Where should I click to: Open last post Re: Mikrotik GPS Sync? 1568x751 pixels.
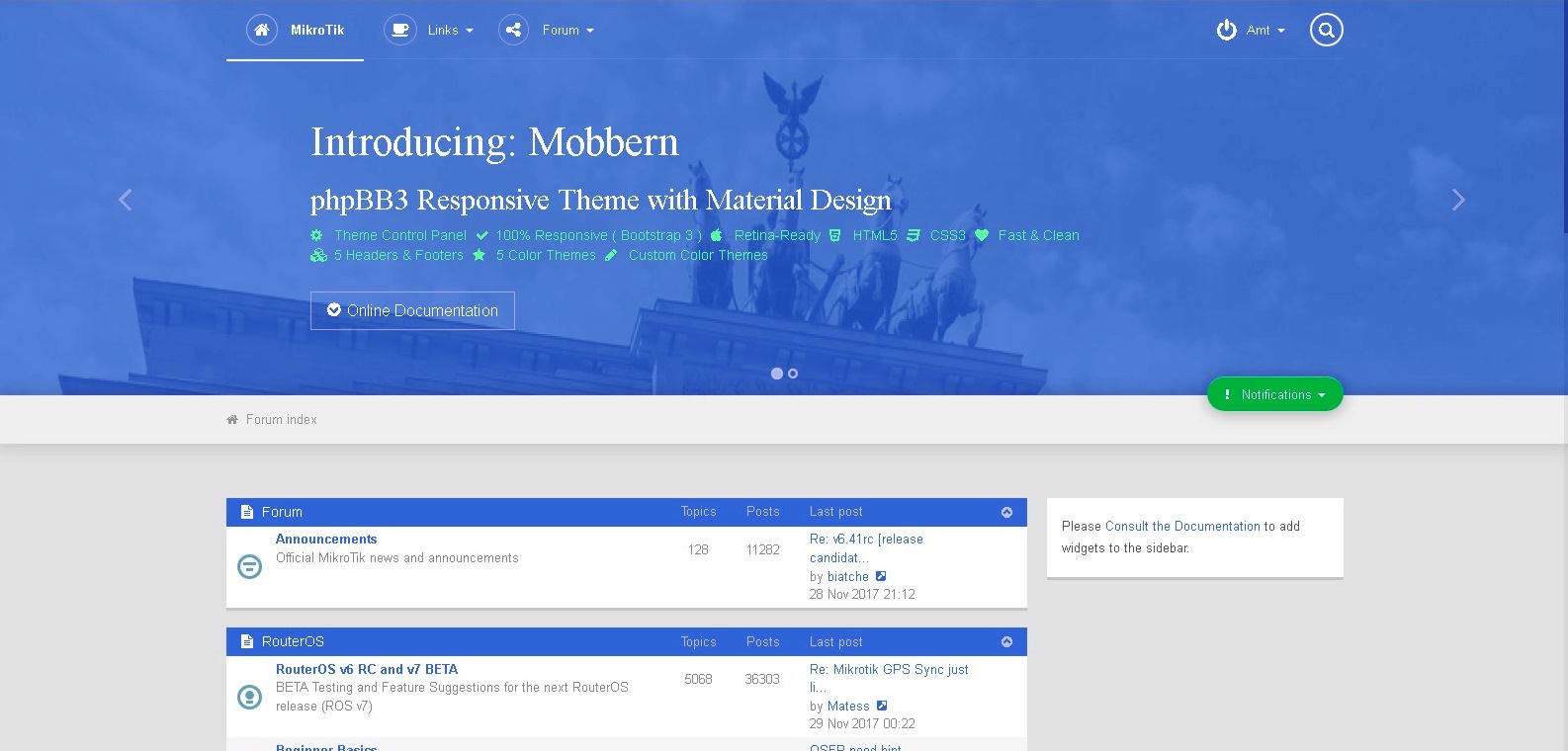[x=889, y=678]
